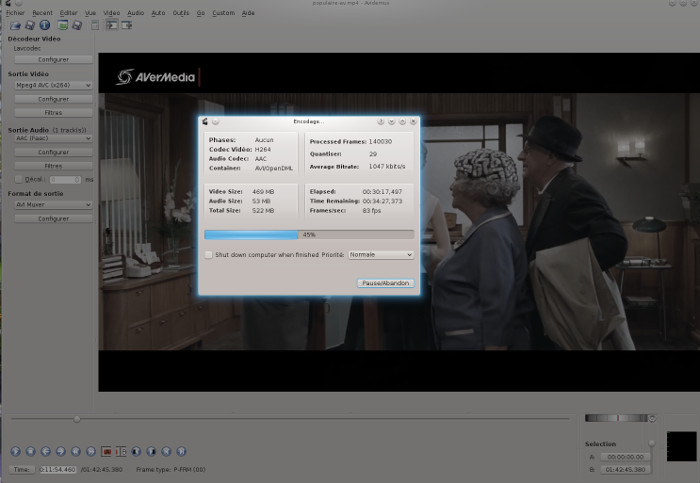700x483 pixels.
Task: Enable Shut down computer when finished
Action: [208, 255]
